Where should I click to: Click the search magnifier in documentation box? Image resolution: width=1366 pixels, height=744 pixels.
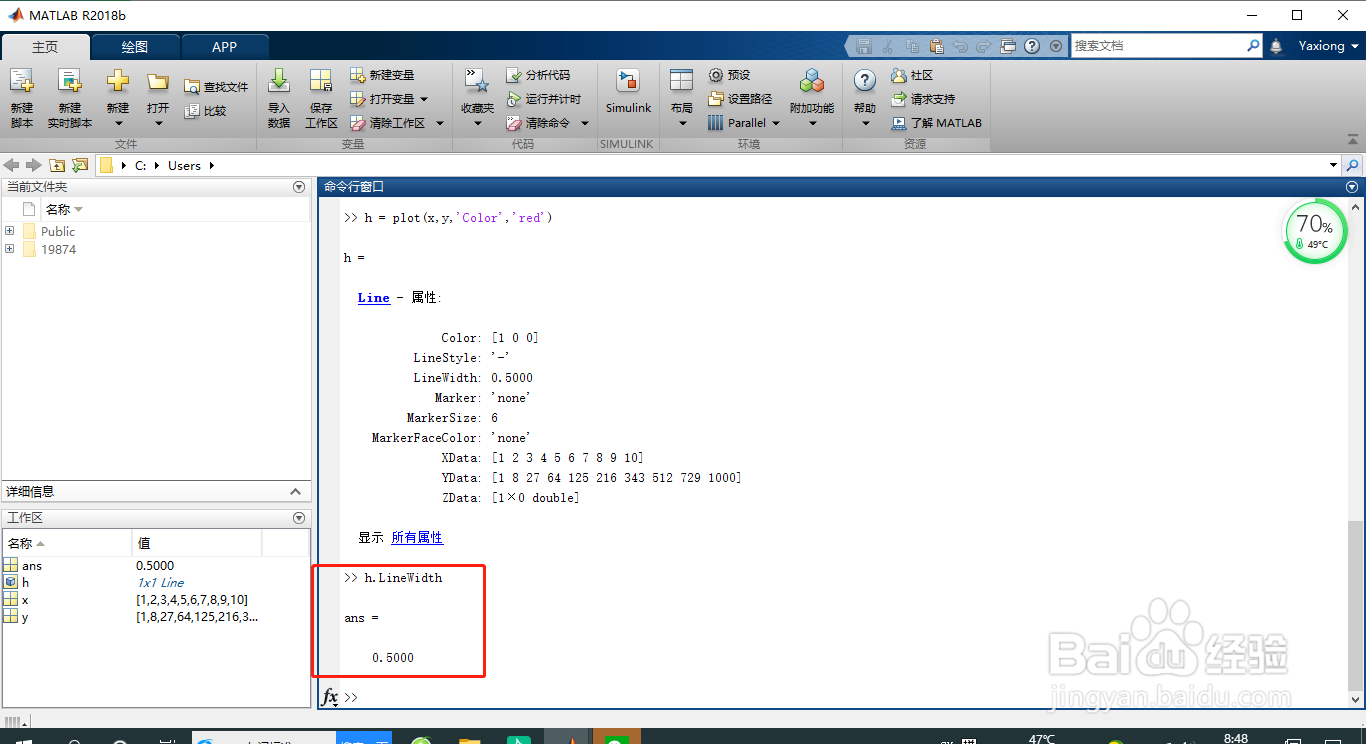1253,46
